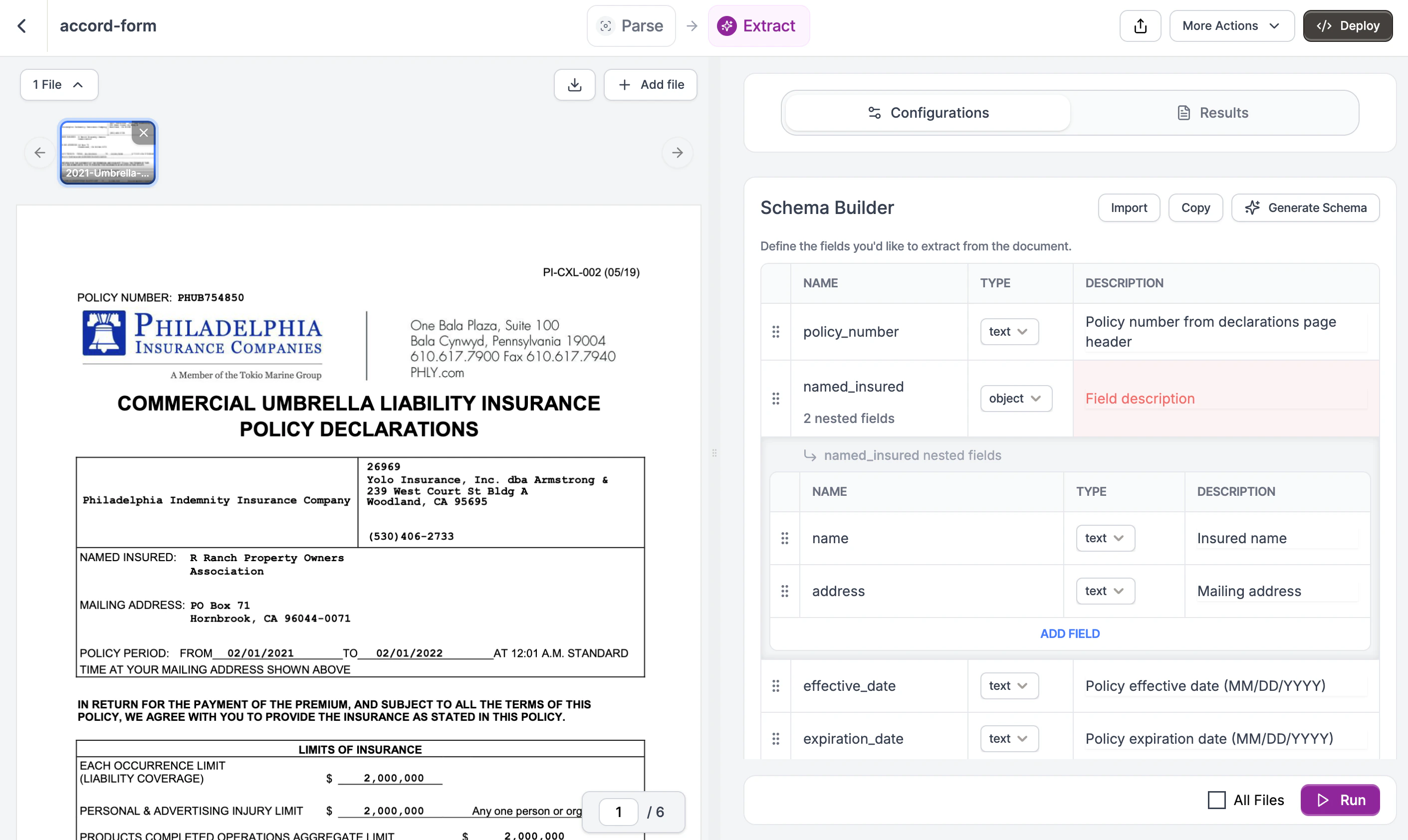Viewport: 1408px width, 840px height.
Task: Open the Results tab
Action: [x=1212, y=113]
